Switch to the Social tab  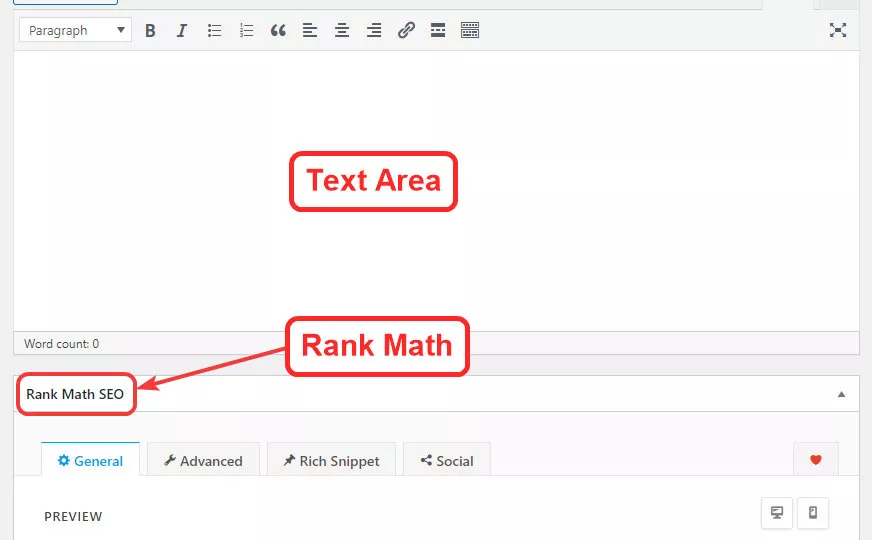tap(447, 460)
